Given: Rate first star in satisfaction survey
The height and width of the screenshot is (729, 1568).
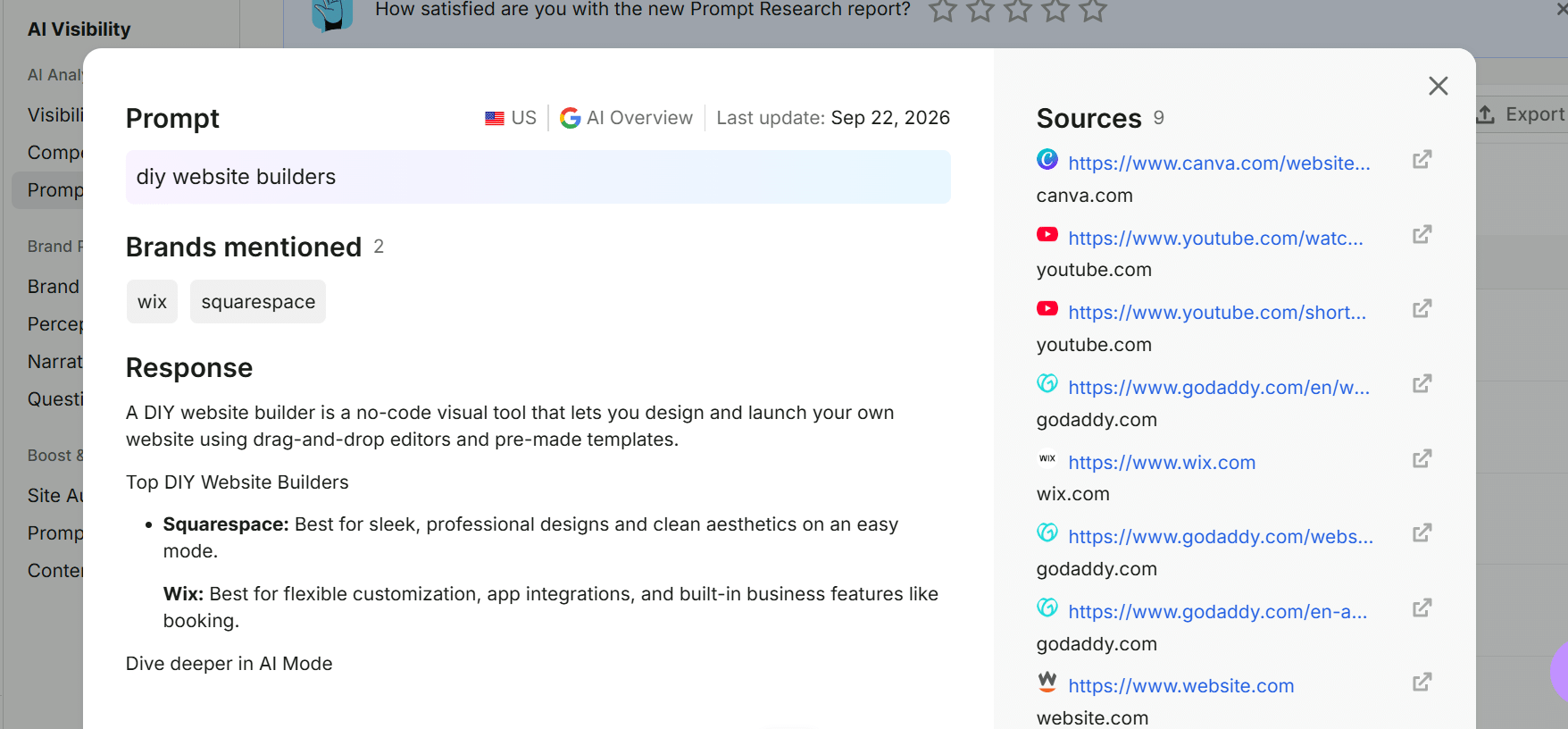Looking at the screenshot, I should click(x=943, y=10).
